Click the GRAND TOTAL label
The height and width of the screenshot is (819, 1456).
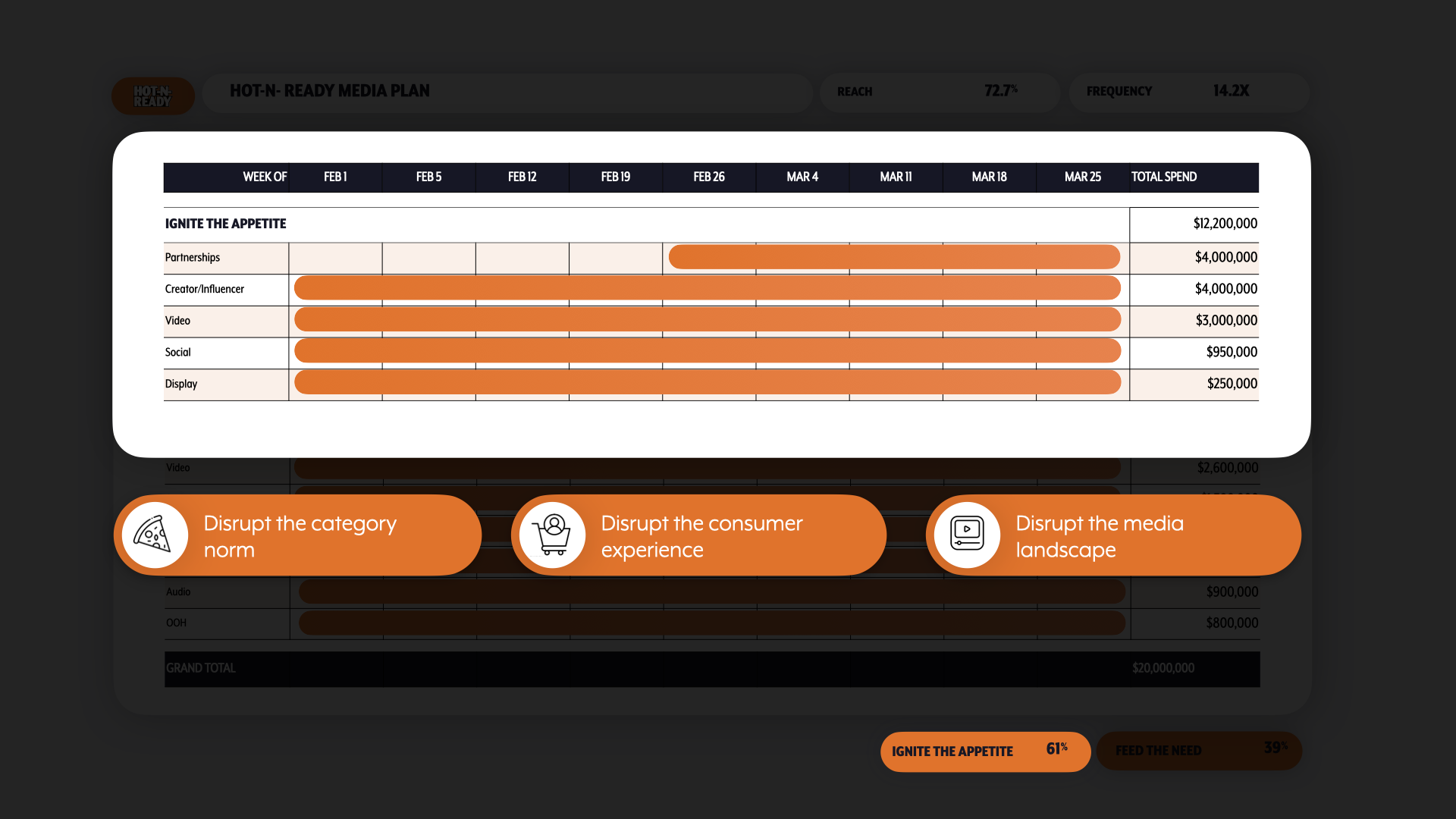(200, 669)
